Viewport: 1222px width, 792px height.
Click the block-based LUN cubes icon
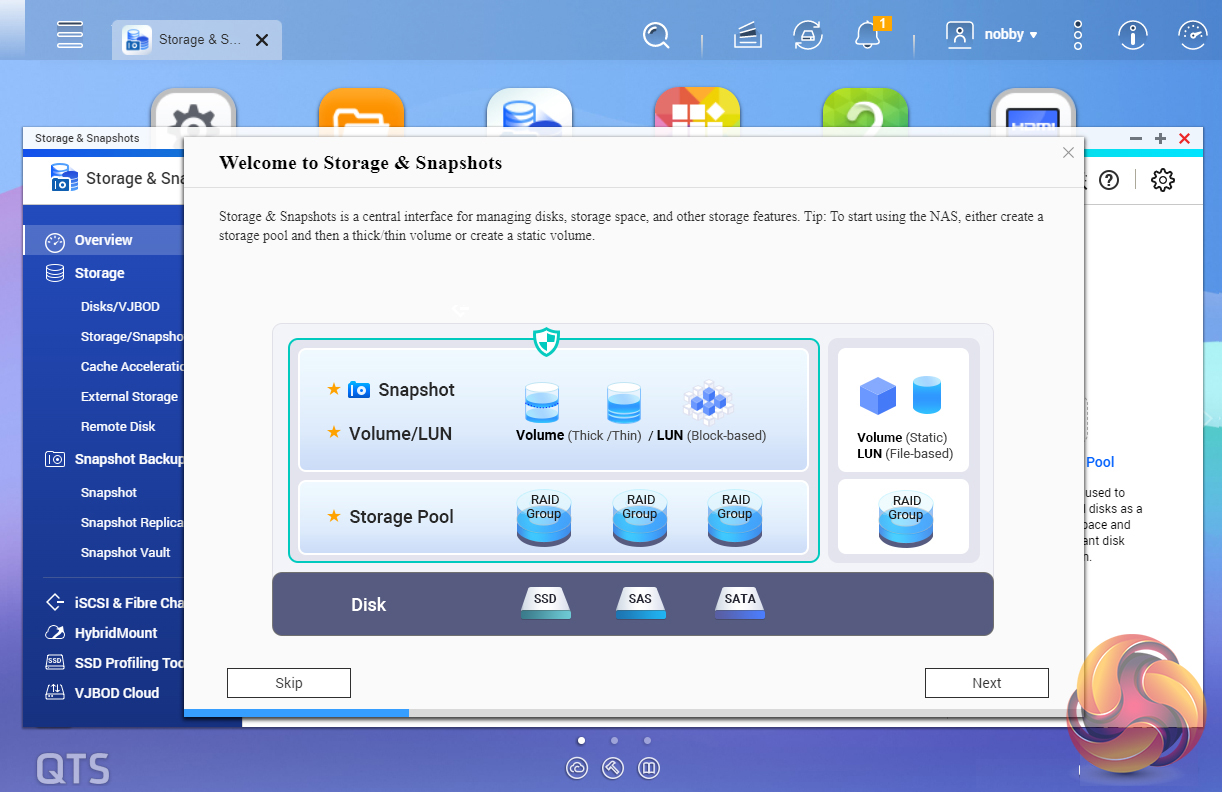point(708,402)
